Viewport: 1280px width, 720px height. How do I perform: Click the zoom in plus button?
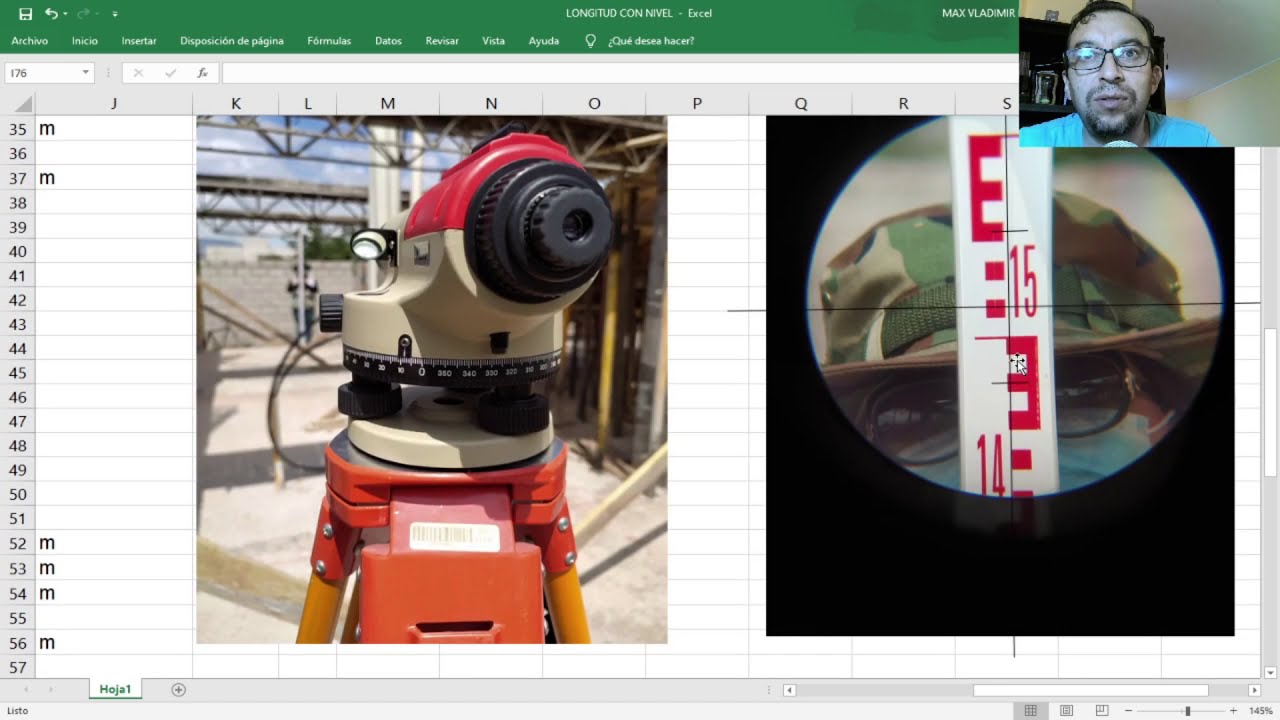coord(1233,711)
